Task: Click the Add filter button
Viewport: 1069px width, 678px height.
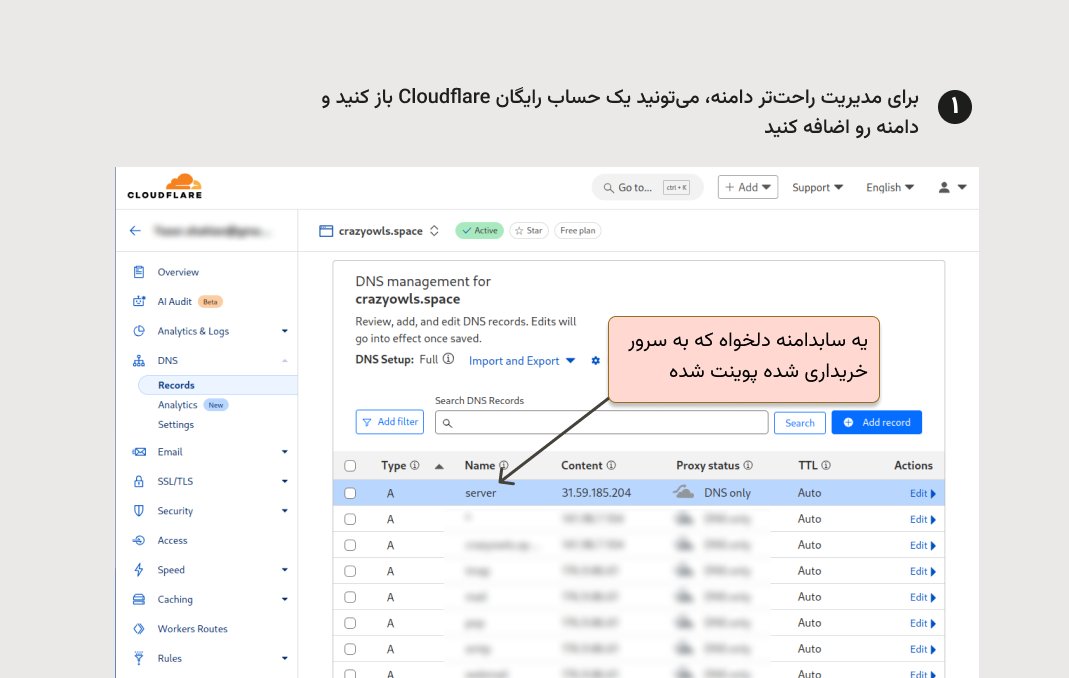Action: tap(389, 422)
